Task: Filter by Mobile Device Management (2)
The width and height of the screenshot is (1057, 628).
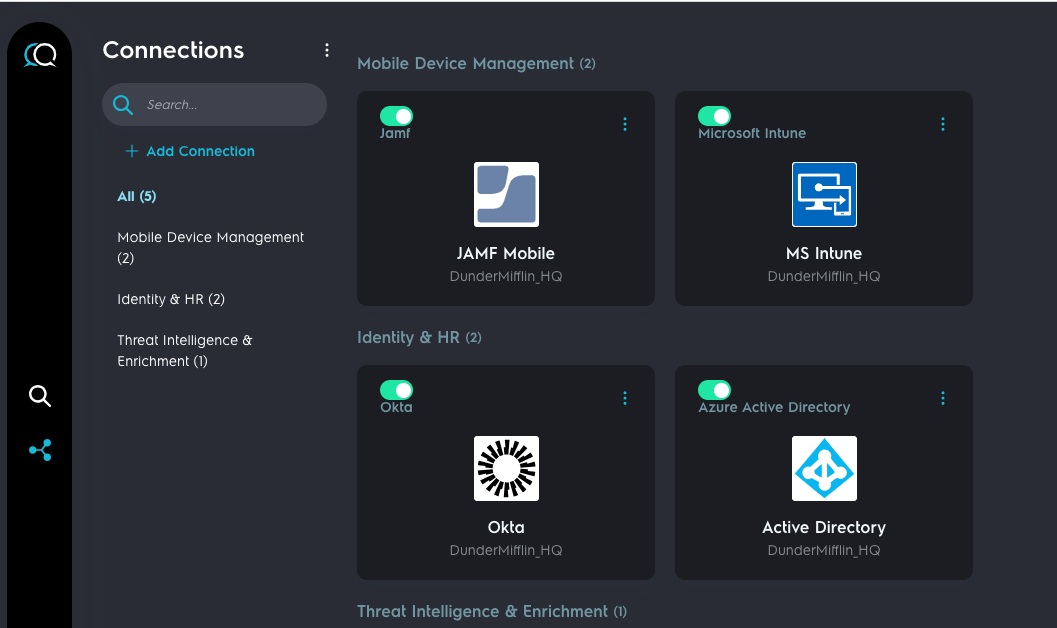Action: pos(210,247)
